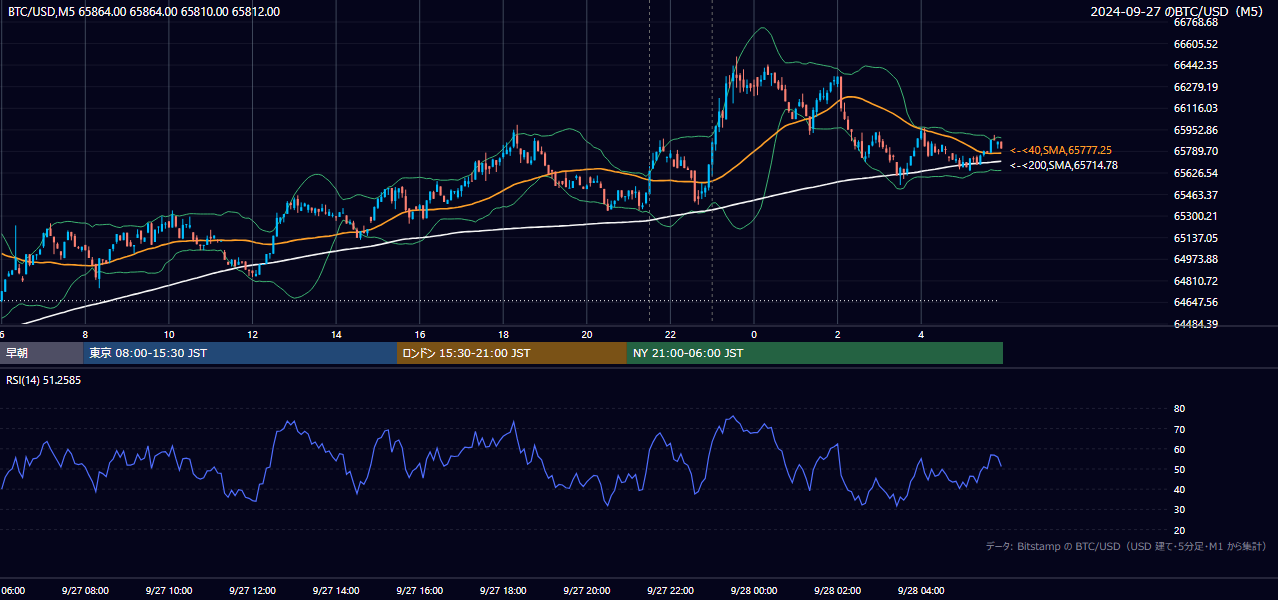Select the 東京 08:00-15:30 JST session band

click(x=240, y=353)
